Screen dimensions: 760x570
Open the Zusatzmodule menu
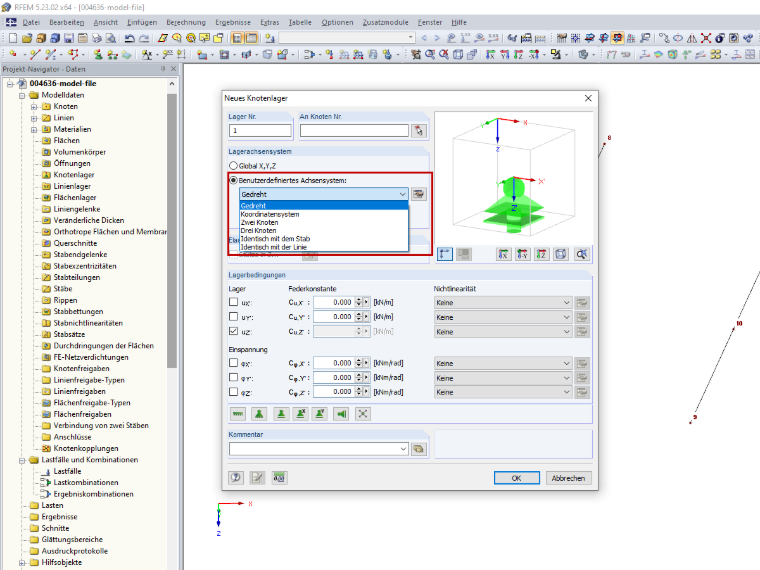[385, 22]
